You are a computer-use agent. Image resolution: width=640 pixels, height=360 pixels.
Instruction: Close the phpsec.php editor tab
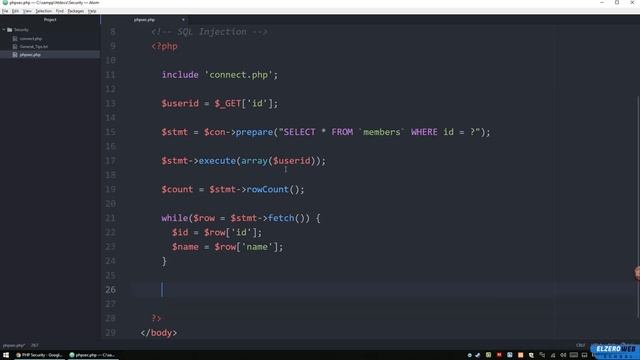(183, 20)
